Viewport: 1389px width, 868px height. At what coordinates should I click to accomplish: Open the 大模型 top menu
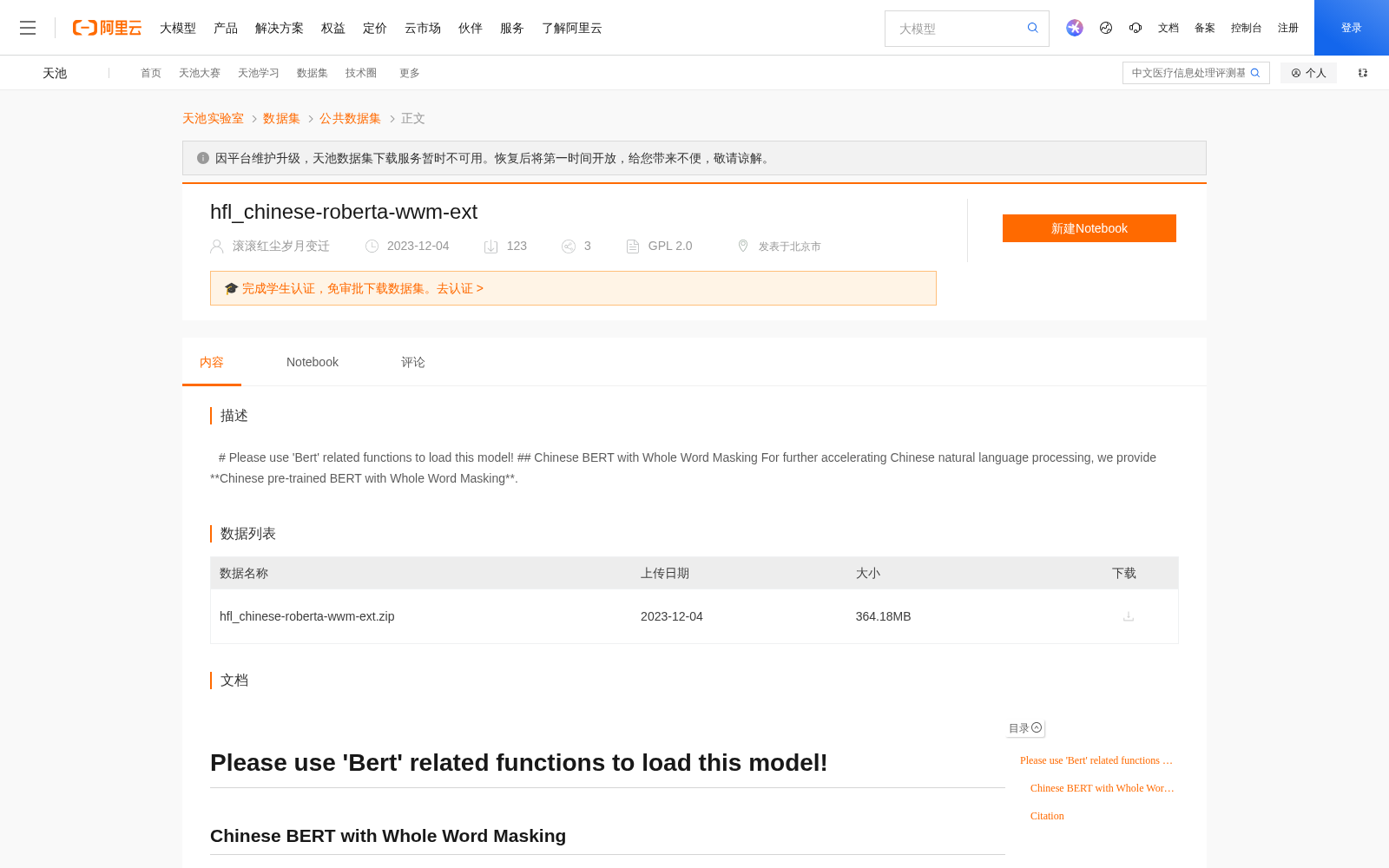178,28
